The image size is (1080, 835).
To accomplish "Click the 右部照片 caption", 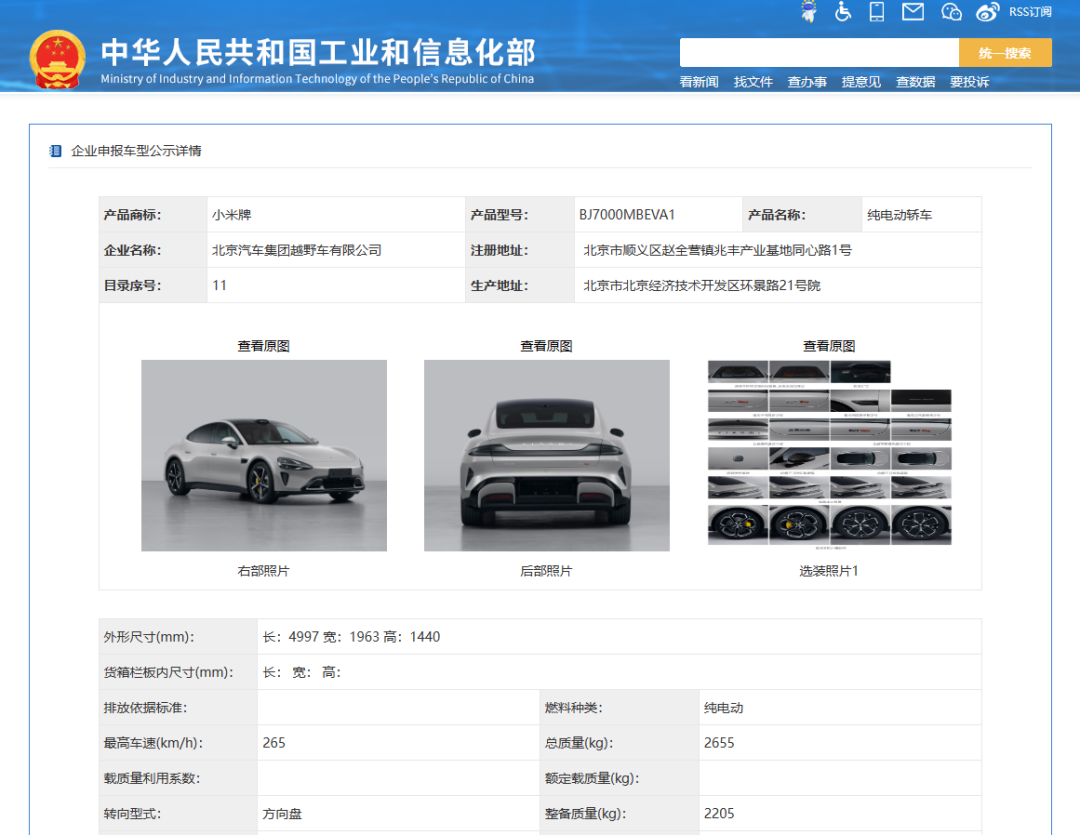I will [x=264, y=570].
